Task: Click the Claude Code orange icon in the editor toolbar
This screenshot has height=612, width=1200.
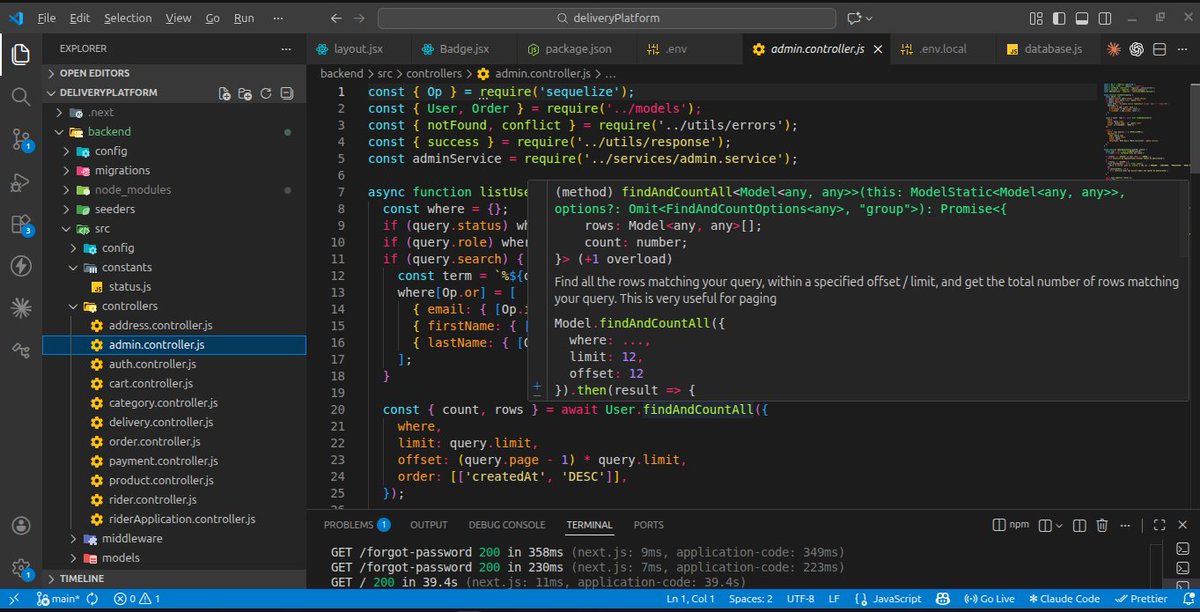Action: coord(1115,49)
